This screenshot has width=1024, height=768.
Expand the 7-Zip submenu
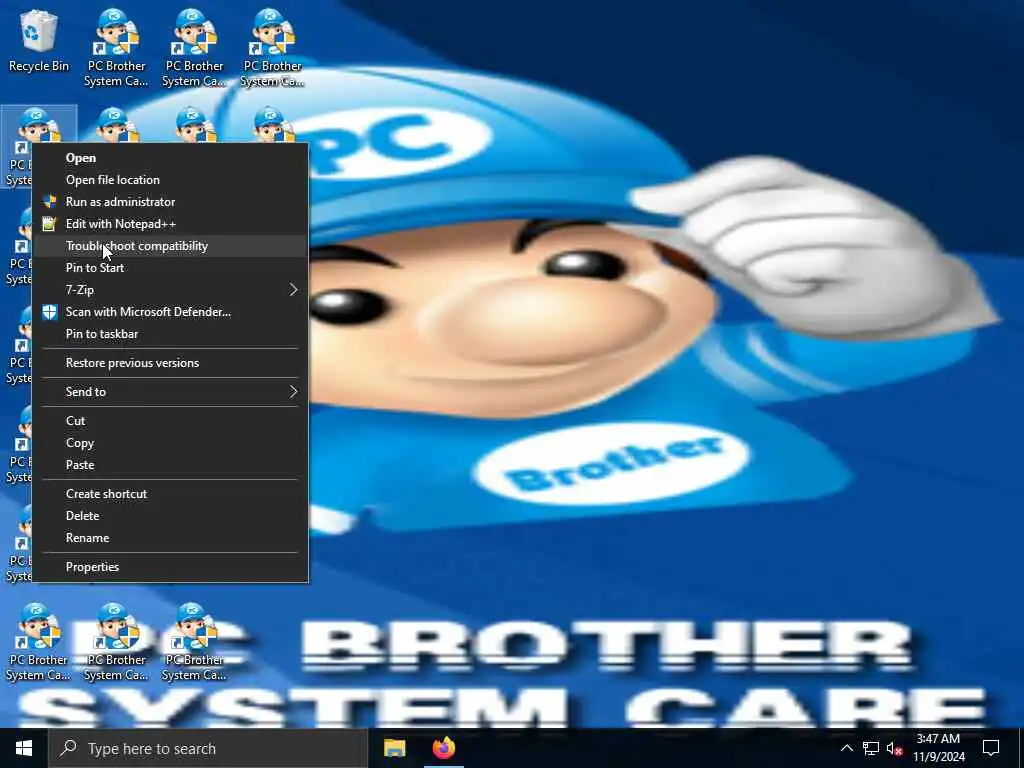point(170,290)
